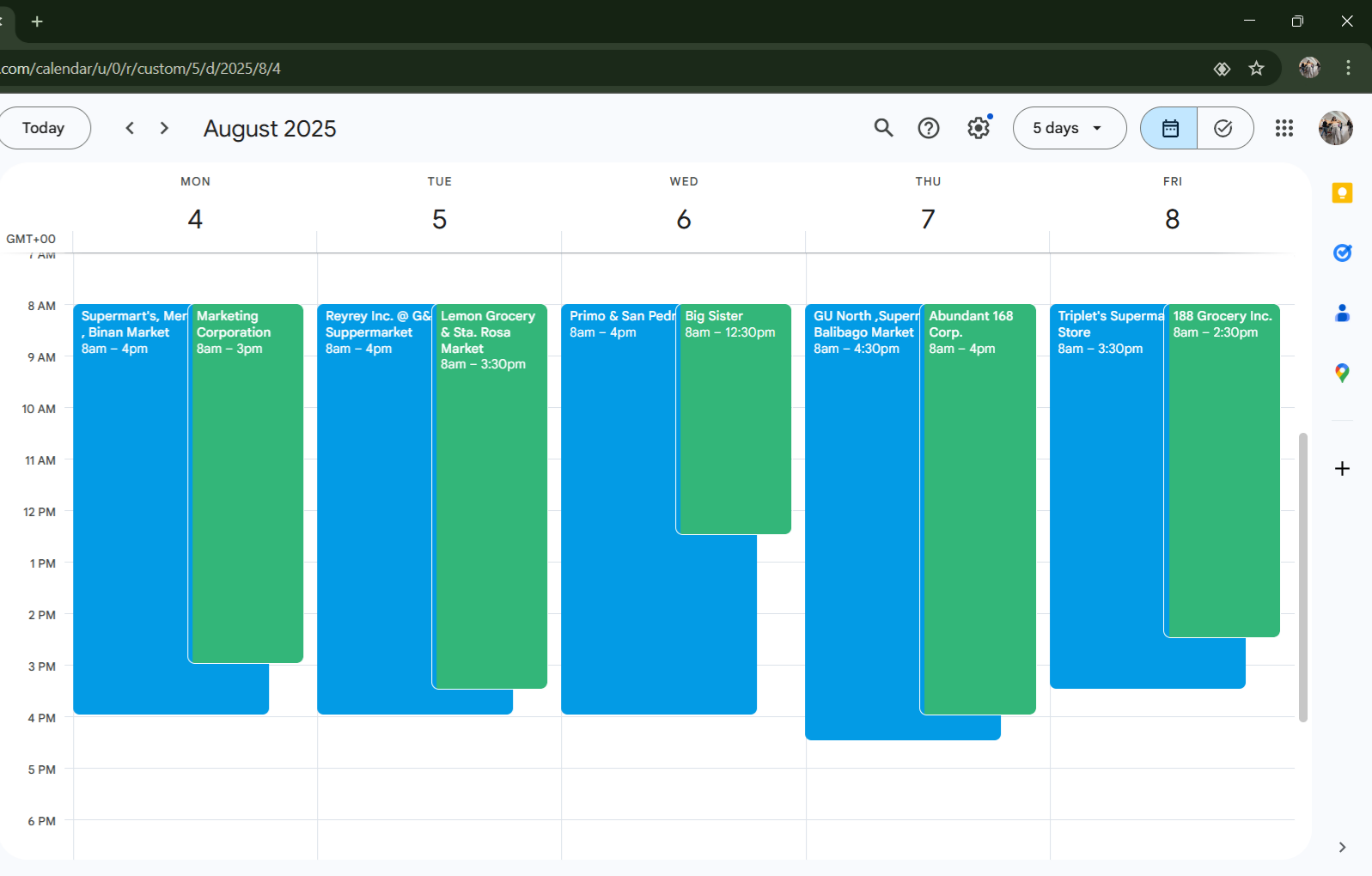Open calendar search
This screenshot has height=876, width=1372.
tap(883, 128)
